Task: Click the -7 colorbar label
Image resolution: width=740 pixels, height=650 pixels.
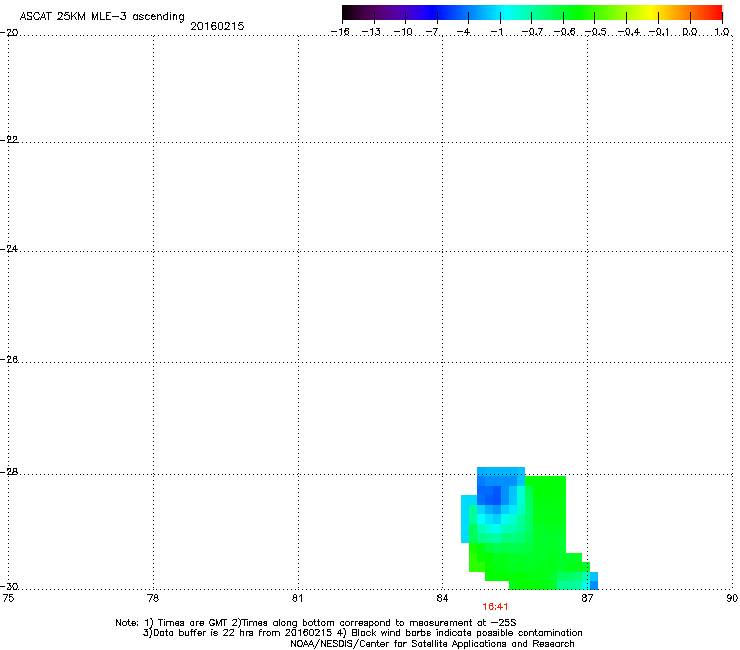Action: coord(433,32)
